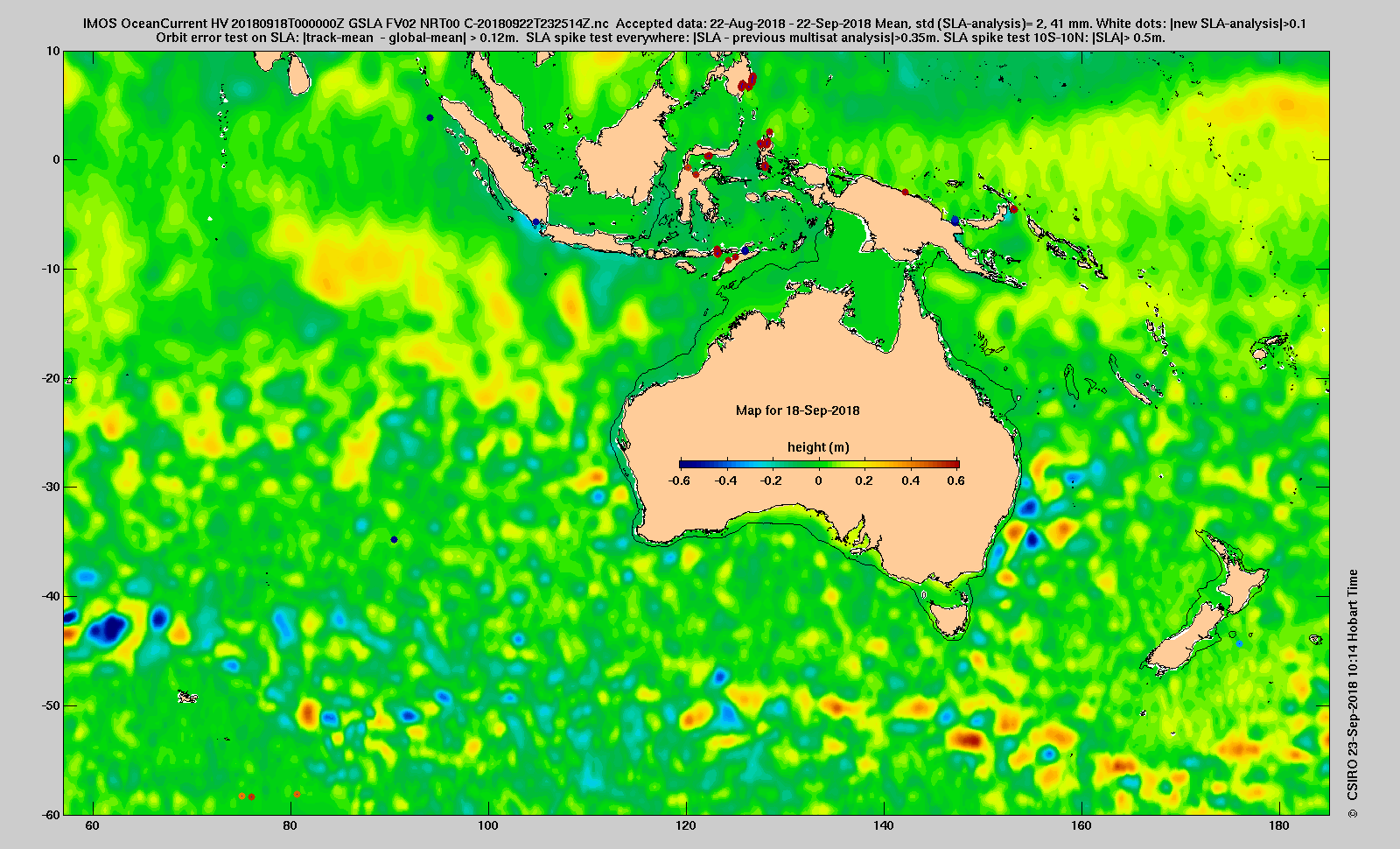1400x849 pixels.
Task: Click latitude axis label -50
Action: coord(51,705)
